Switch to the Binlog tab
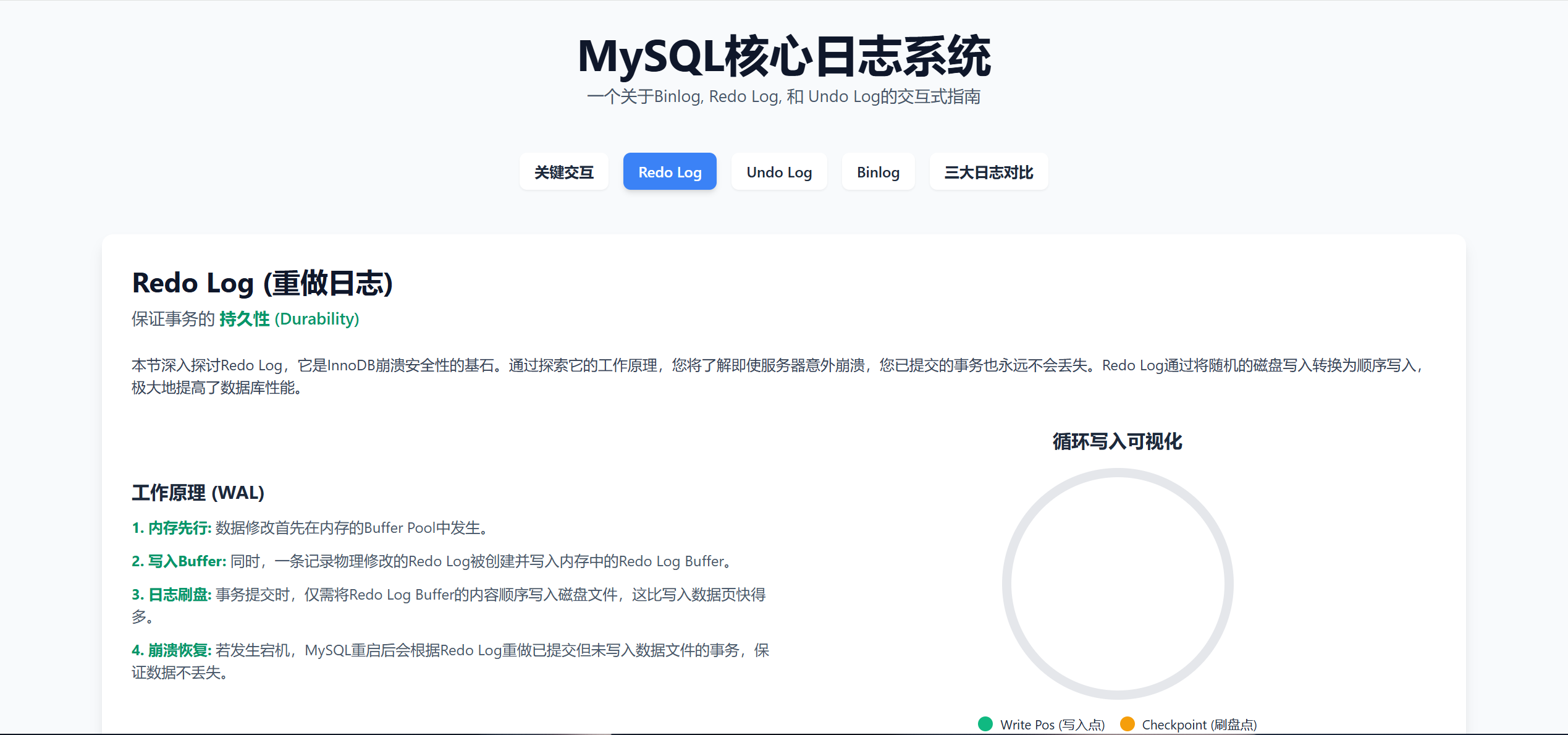This screenshot has width=1568, height=735. (878, 172)
